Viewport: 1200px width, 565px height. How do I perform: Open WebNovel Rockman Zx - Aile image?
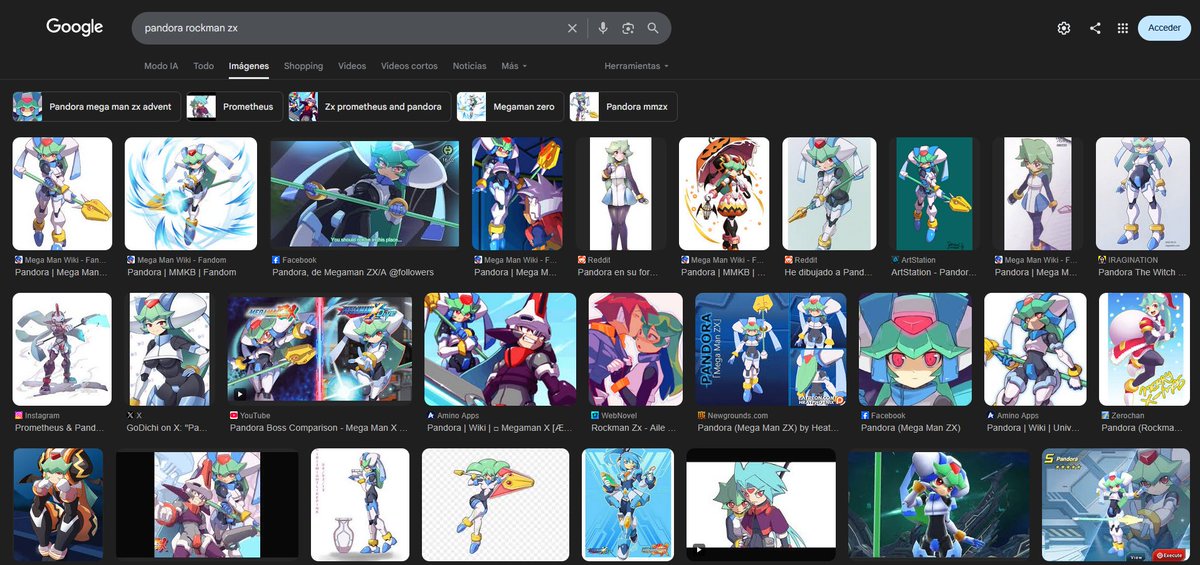(x=635, y=349)
